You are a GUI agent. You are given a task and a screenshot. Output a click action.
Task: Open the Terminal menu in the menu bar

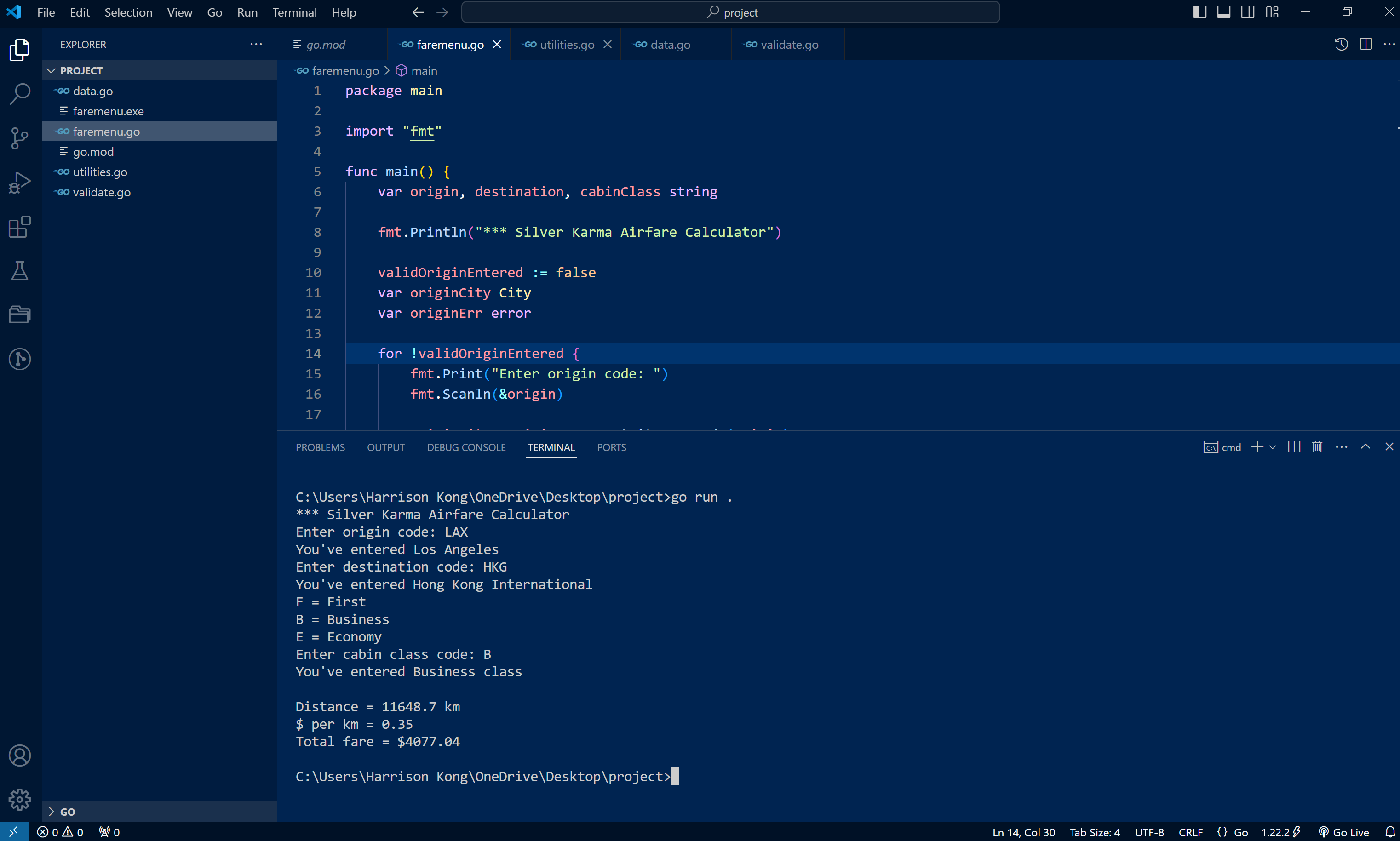click(295, 12)
